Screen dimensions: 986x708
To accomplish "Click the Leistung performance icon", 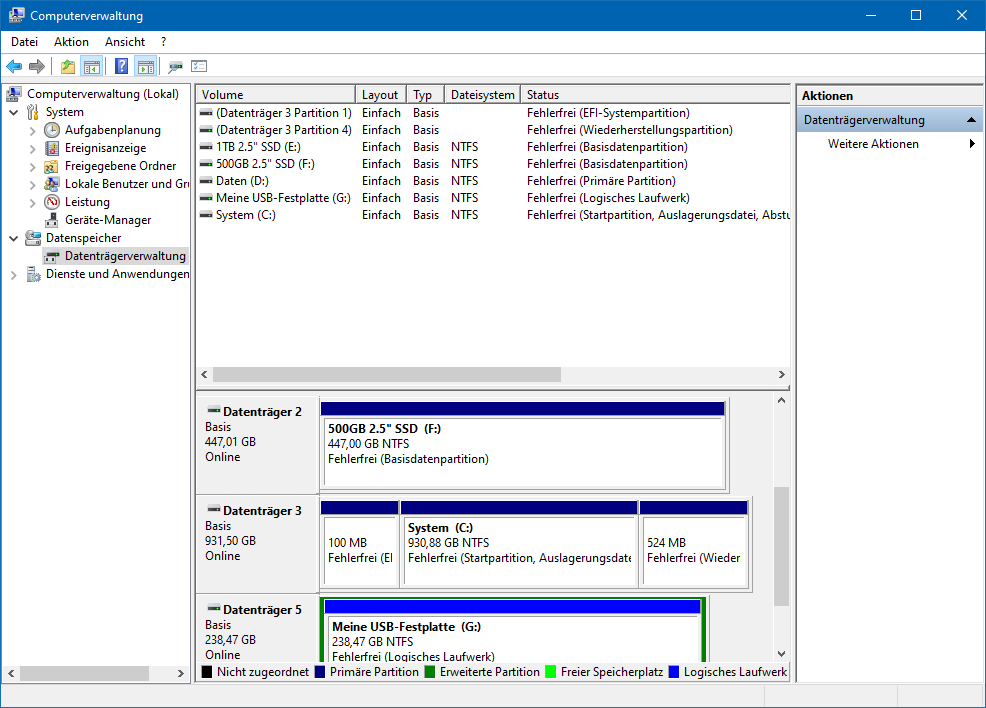I will 52,202.
